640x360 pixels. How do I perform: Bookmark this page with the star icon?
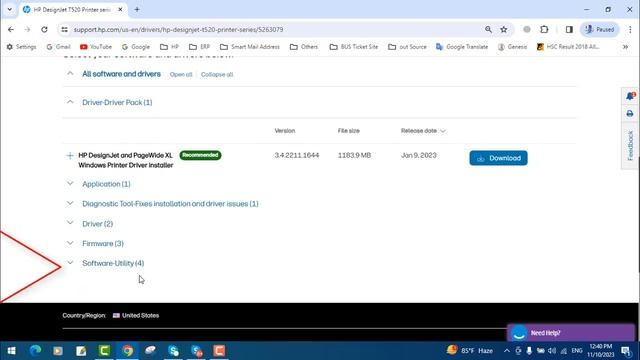(x=504, y=29)
